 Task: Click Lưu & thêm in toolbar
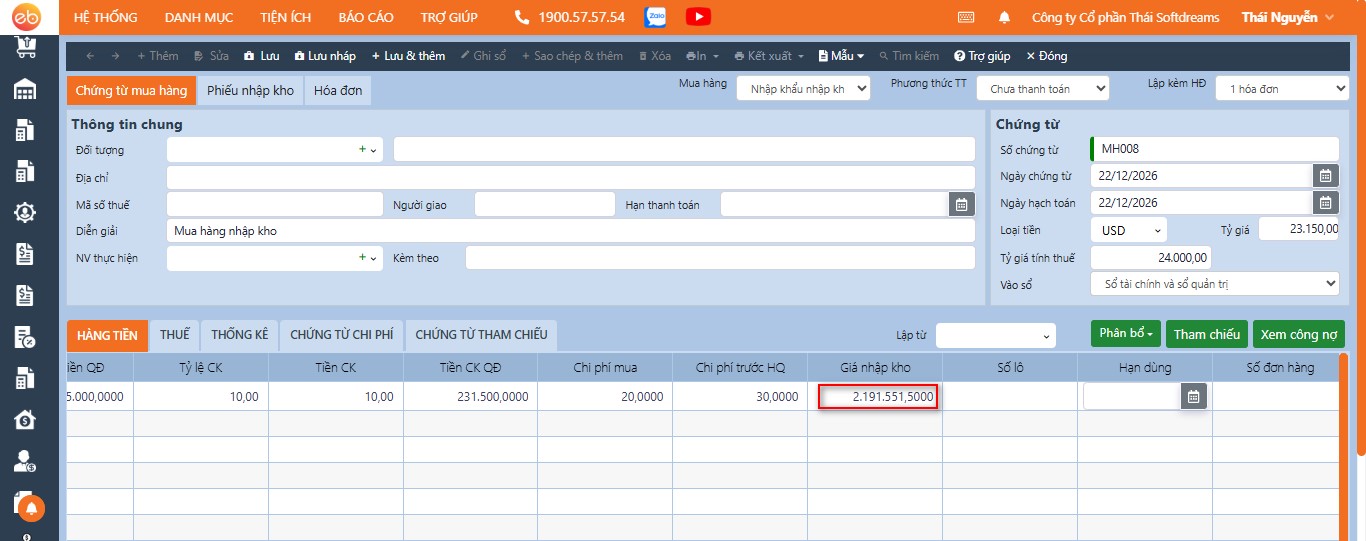(408, 56)
